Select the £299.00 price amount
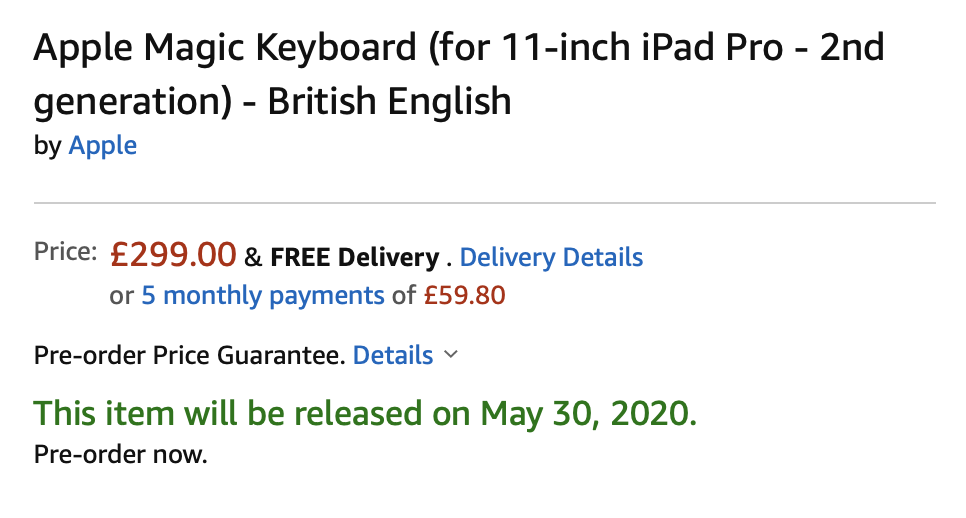Viewport: 966px width, 518px height. [173, 256]
